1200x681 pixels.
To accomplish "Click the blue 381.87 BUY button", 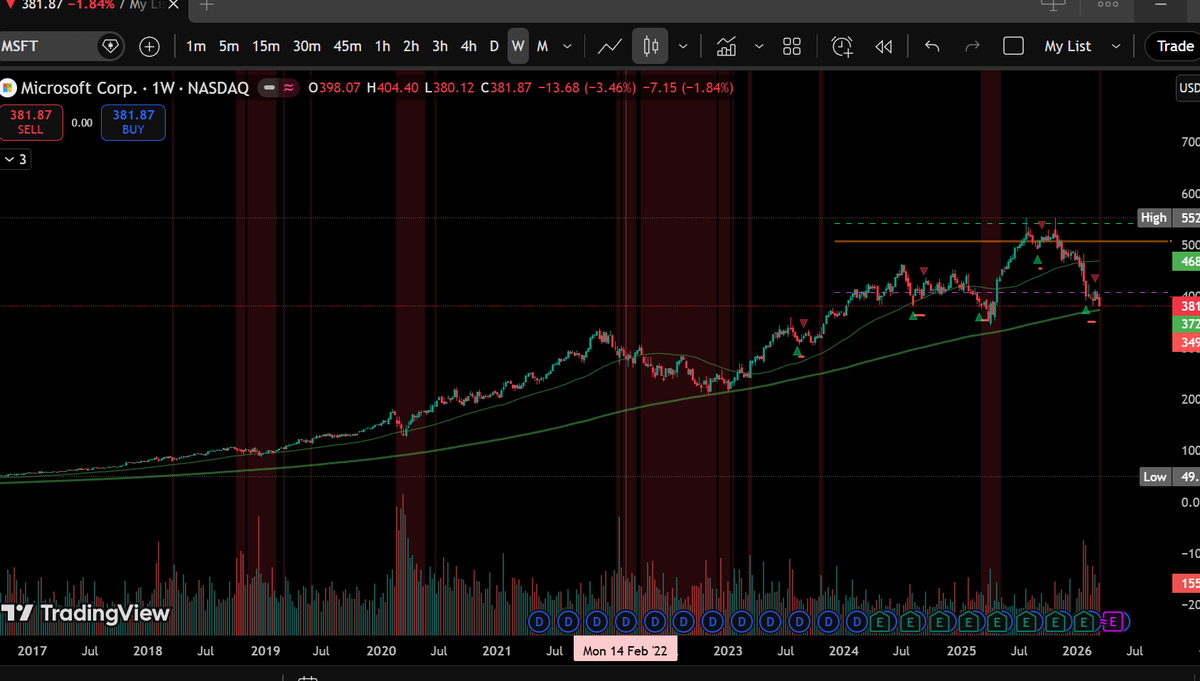I will click(x=133, y=122).
